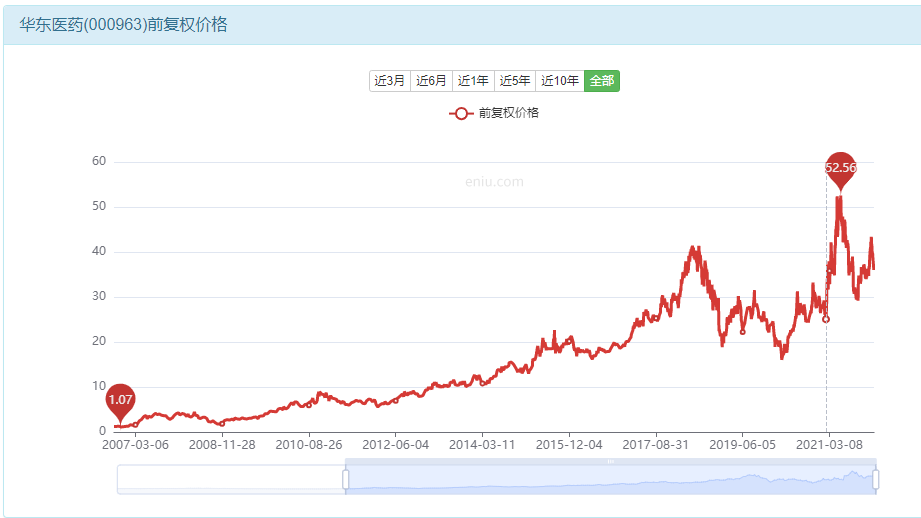Image resolution: width=921 pixels, height=518 pixels.
Task: Click the 2008-11-28 axis label
Action: click(222, 445)
